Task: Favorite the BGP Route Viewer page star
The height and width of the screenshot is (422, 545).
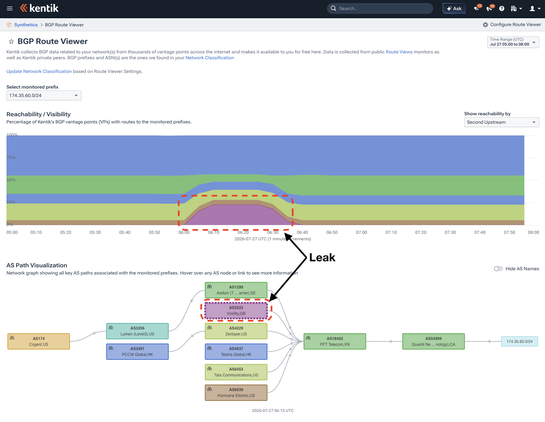Action: 11,41
